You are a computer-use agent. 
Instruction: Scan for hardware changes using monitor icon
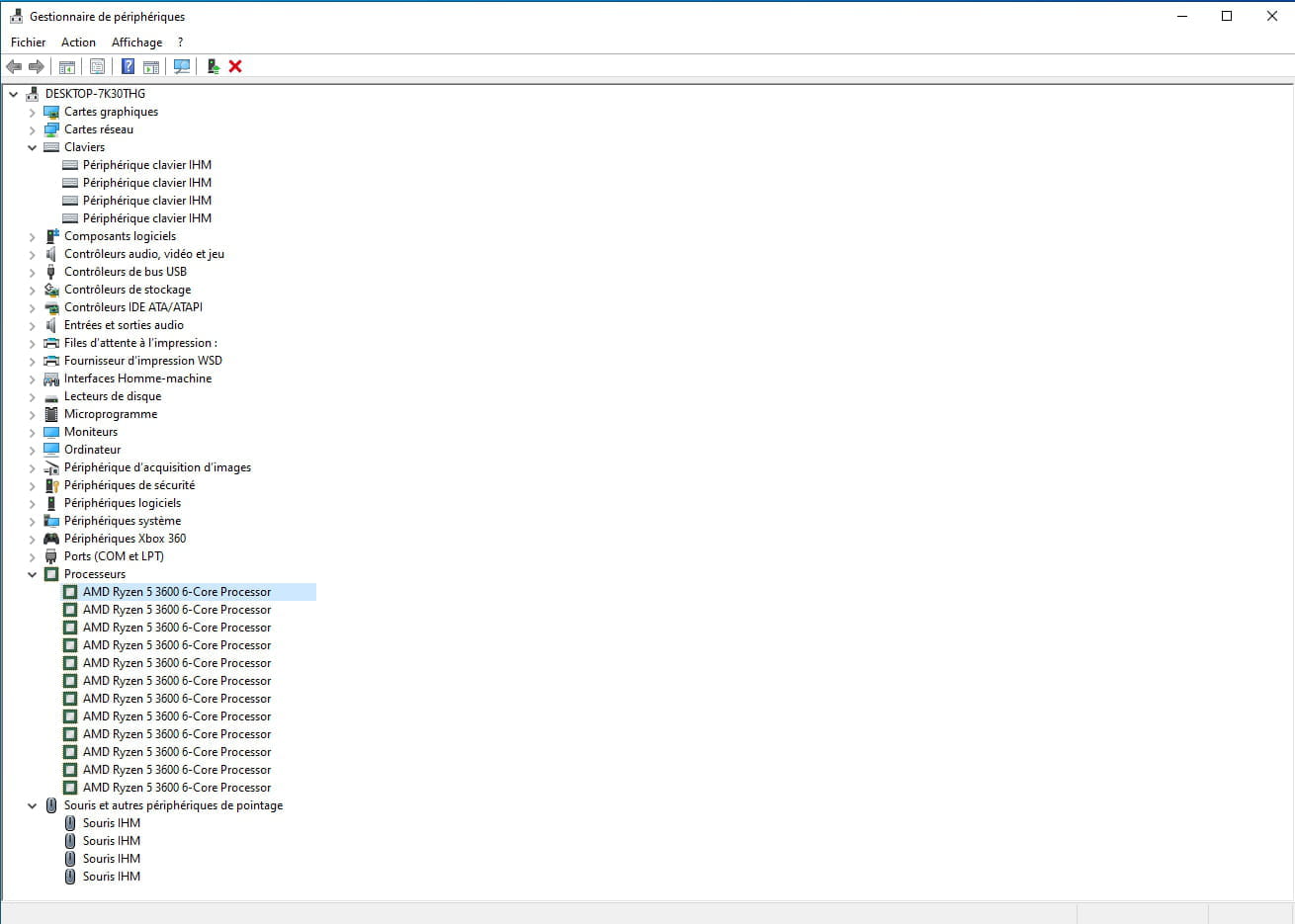click(x=182, y=66)
